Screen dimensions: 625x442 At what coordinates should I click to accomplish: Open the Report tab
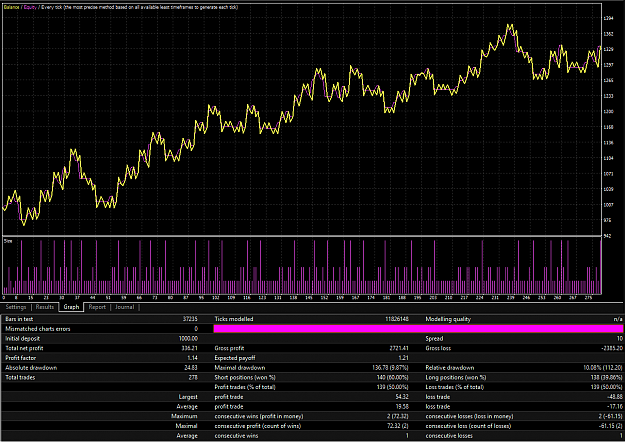(x=97, y=307)
